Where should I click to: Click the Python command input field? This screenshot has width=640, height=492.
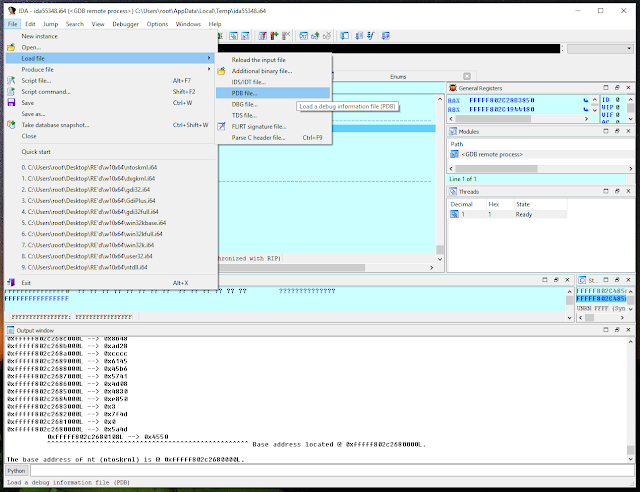click(332, 470)
